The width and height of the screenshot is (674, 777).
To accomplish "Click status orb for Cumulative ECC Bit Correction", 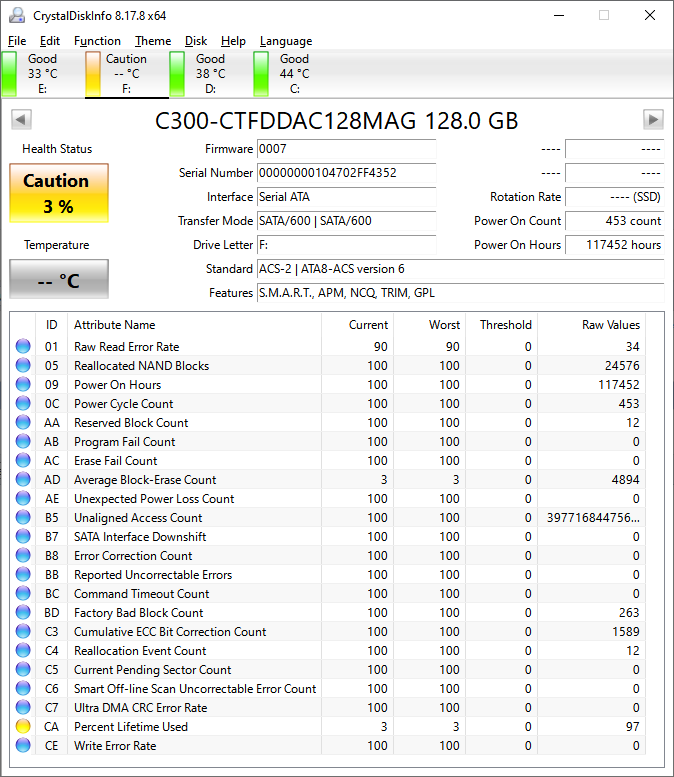I will [x=23, y=631].
